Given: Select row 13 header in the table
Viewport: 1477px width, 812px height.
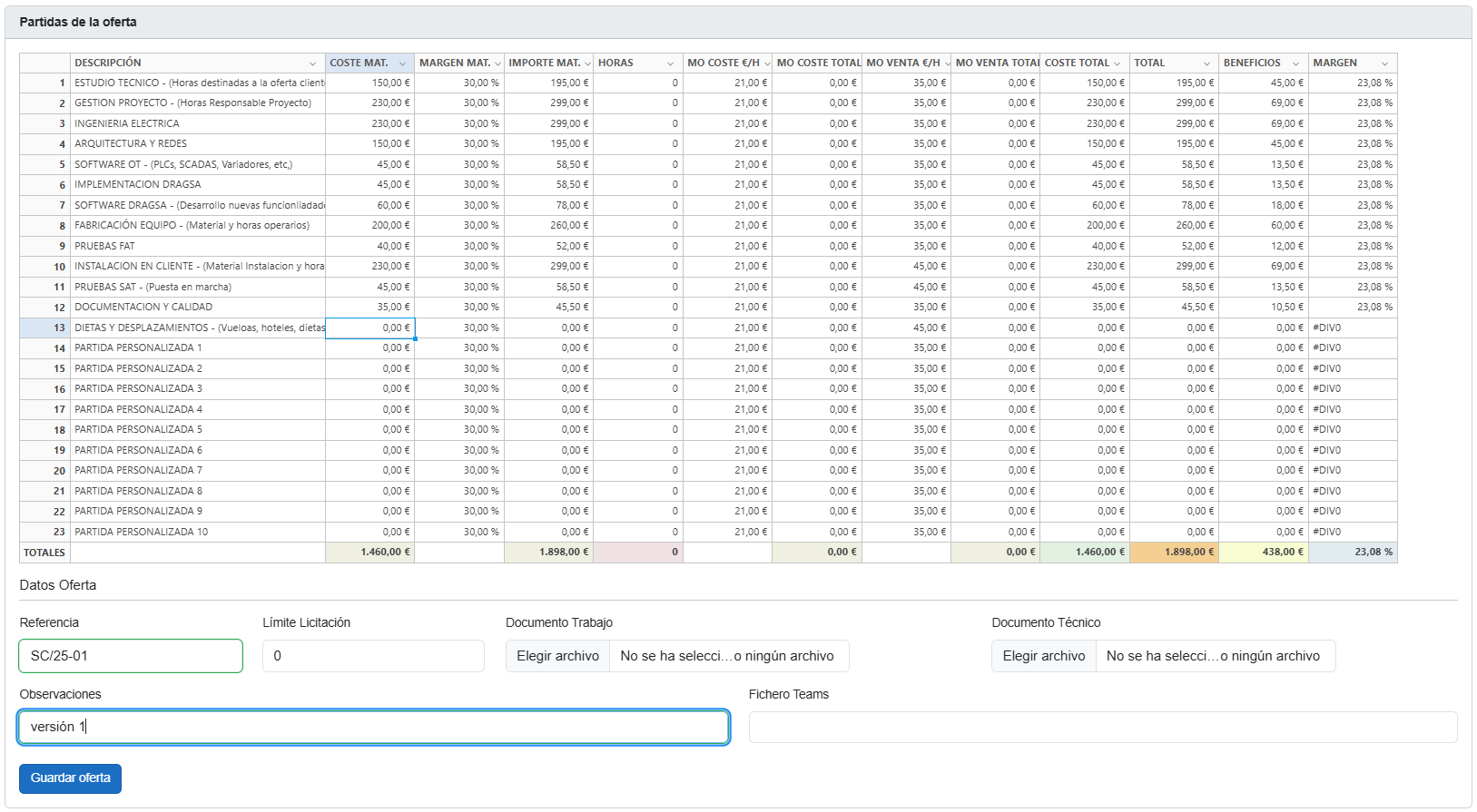Looking at the screenshot, I should tap(44, 328).
